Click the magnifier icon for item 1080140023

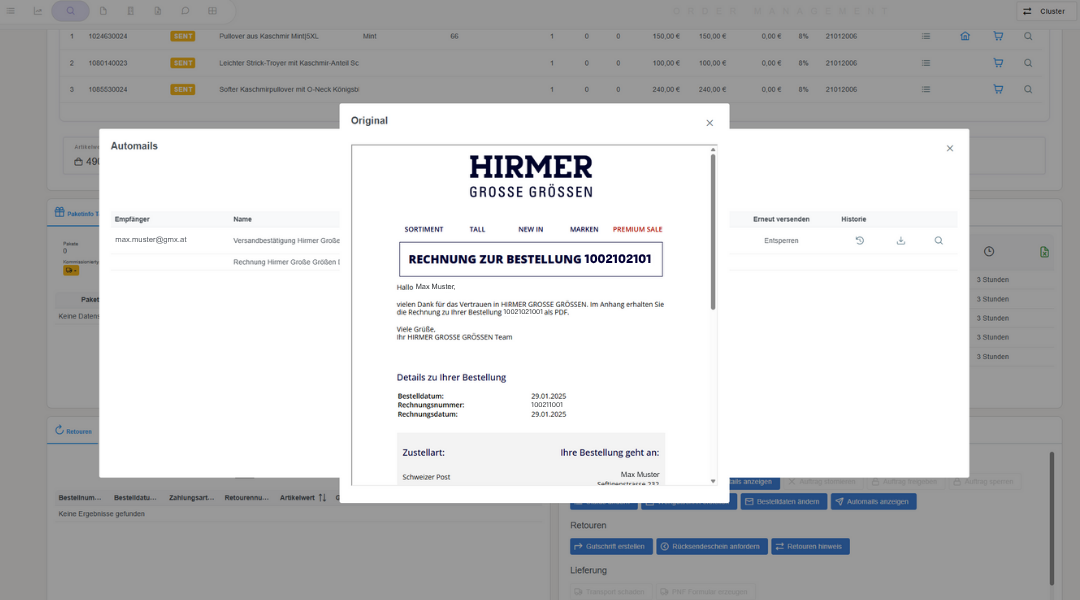[1028, 63]
